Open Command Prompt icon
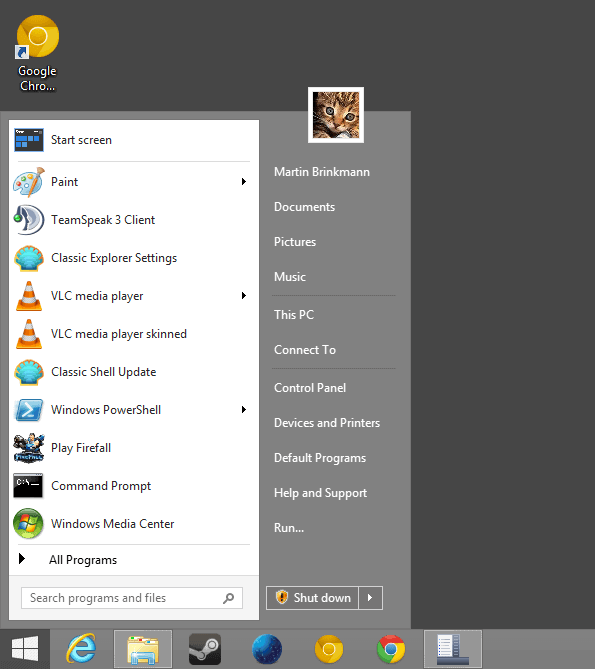Image resolution: width=595 pixels, height=669 pixels. click(28, 486)
